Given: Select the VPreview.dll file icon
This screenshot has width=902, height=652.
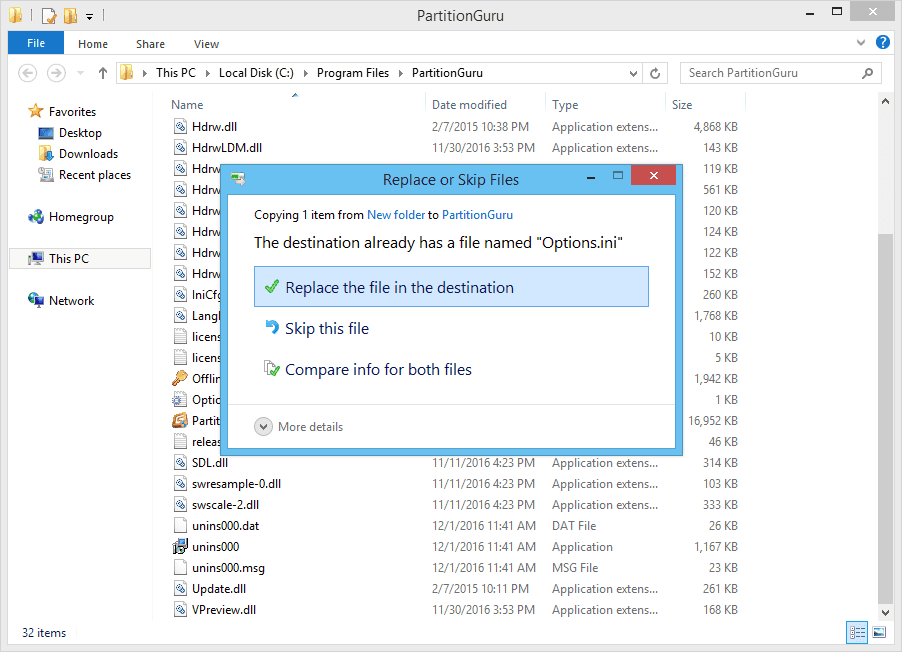Looking at the screenshot, I should tap(180, 610).
